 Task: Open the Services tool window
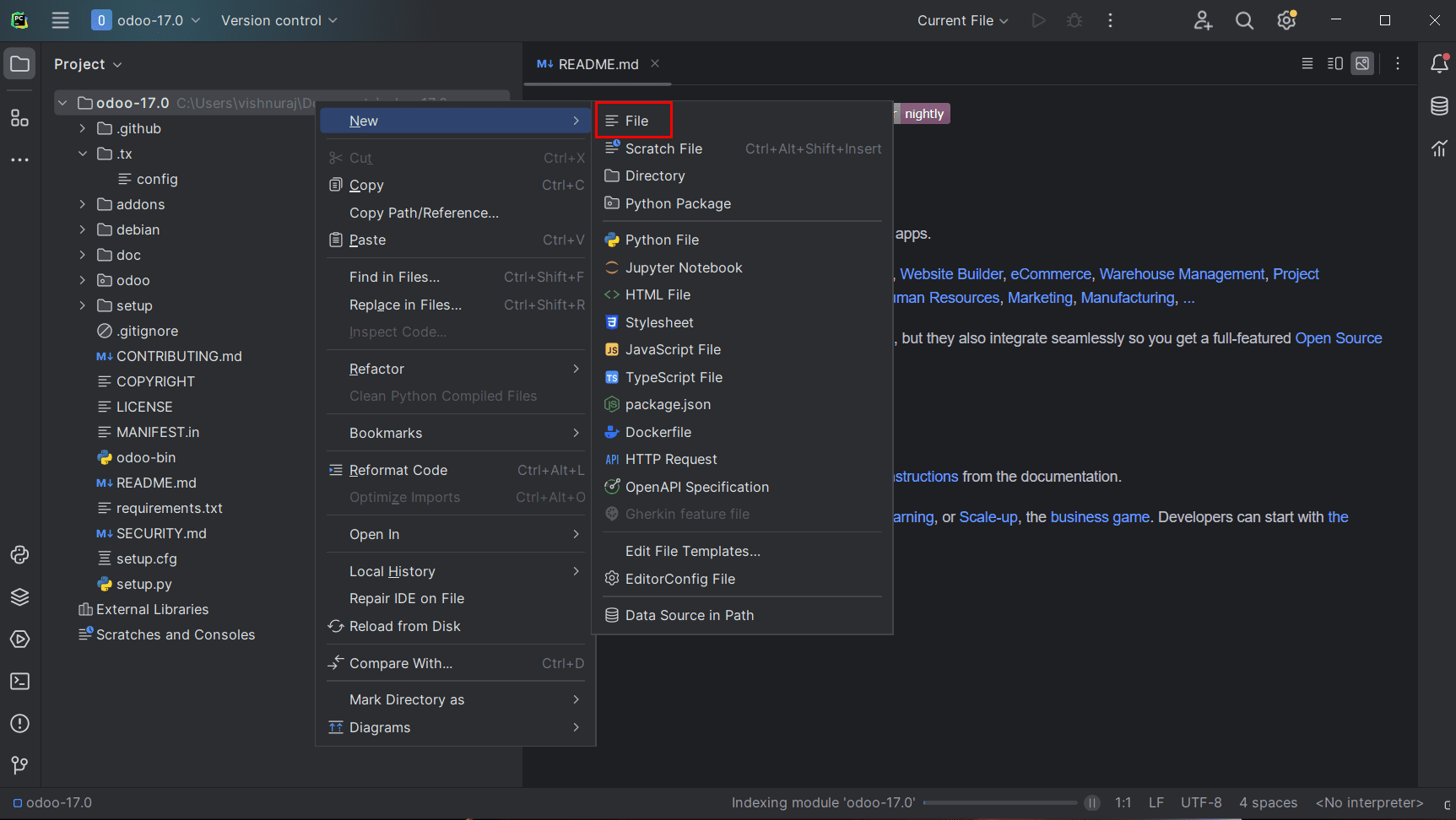(x=20, y=639)
